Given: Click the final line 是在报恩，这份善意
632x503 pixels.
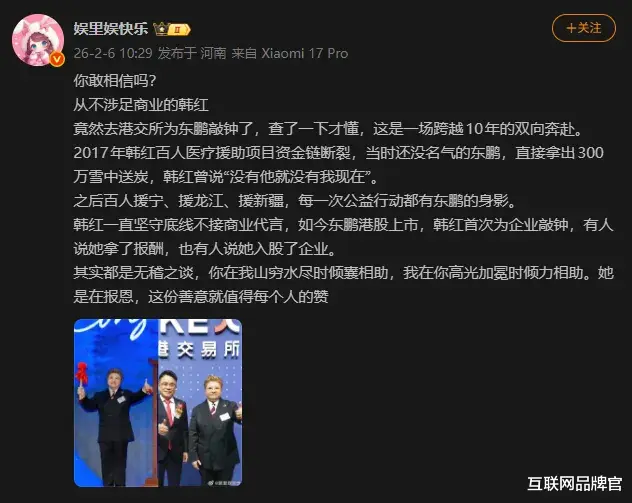Looking at the screenshot, I should tap(201, 297).
